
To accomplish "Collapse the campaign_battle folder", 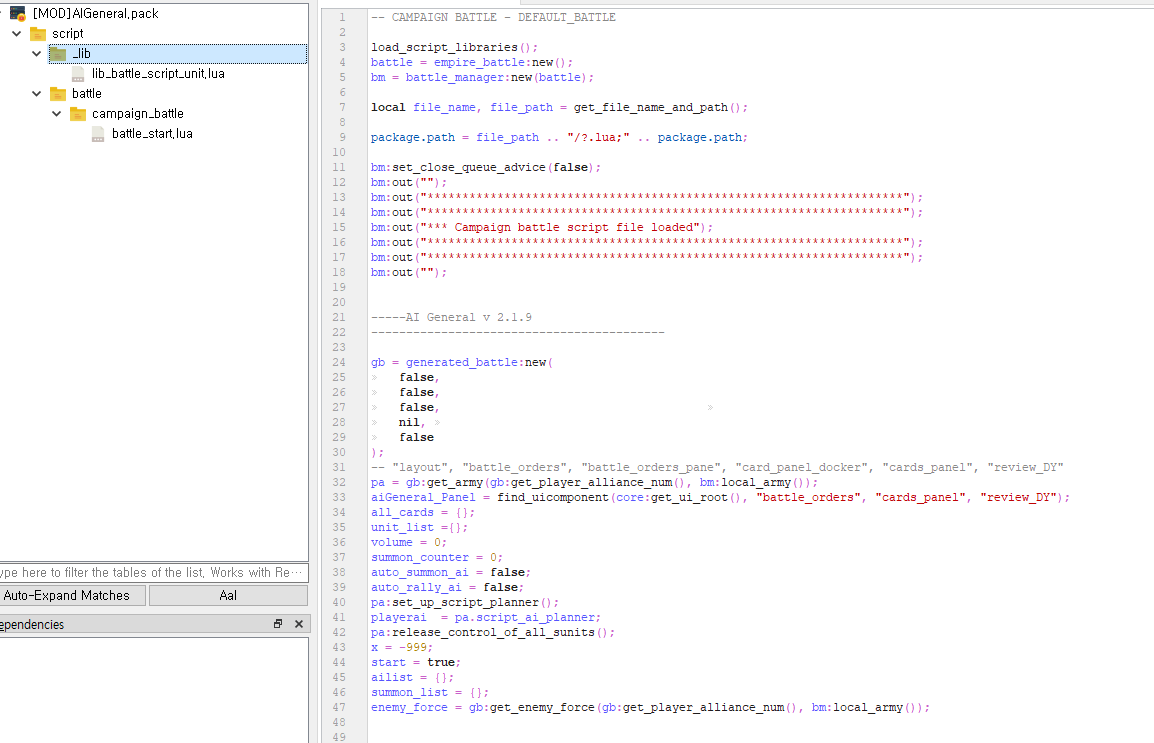I will (x=57, y=114).
